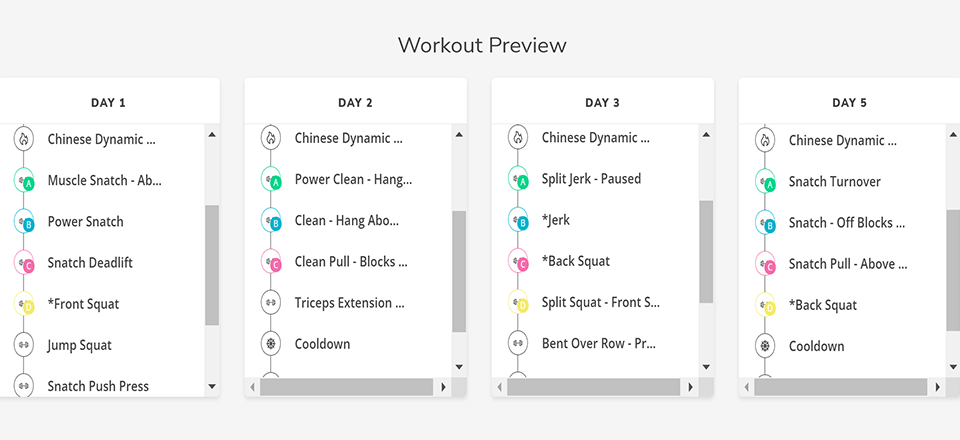Screen dimensions: 960x440
Task: Click the flame warm-up icon in Day 1
Action: (24, 139)
